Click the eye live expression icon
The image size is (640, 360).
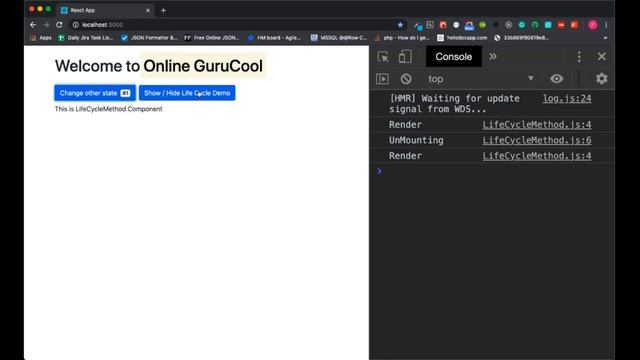click(x=556, y=78)
